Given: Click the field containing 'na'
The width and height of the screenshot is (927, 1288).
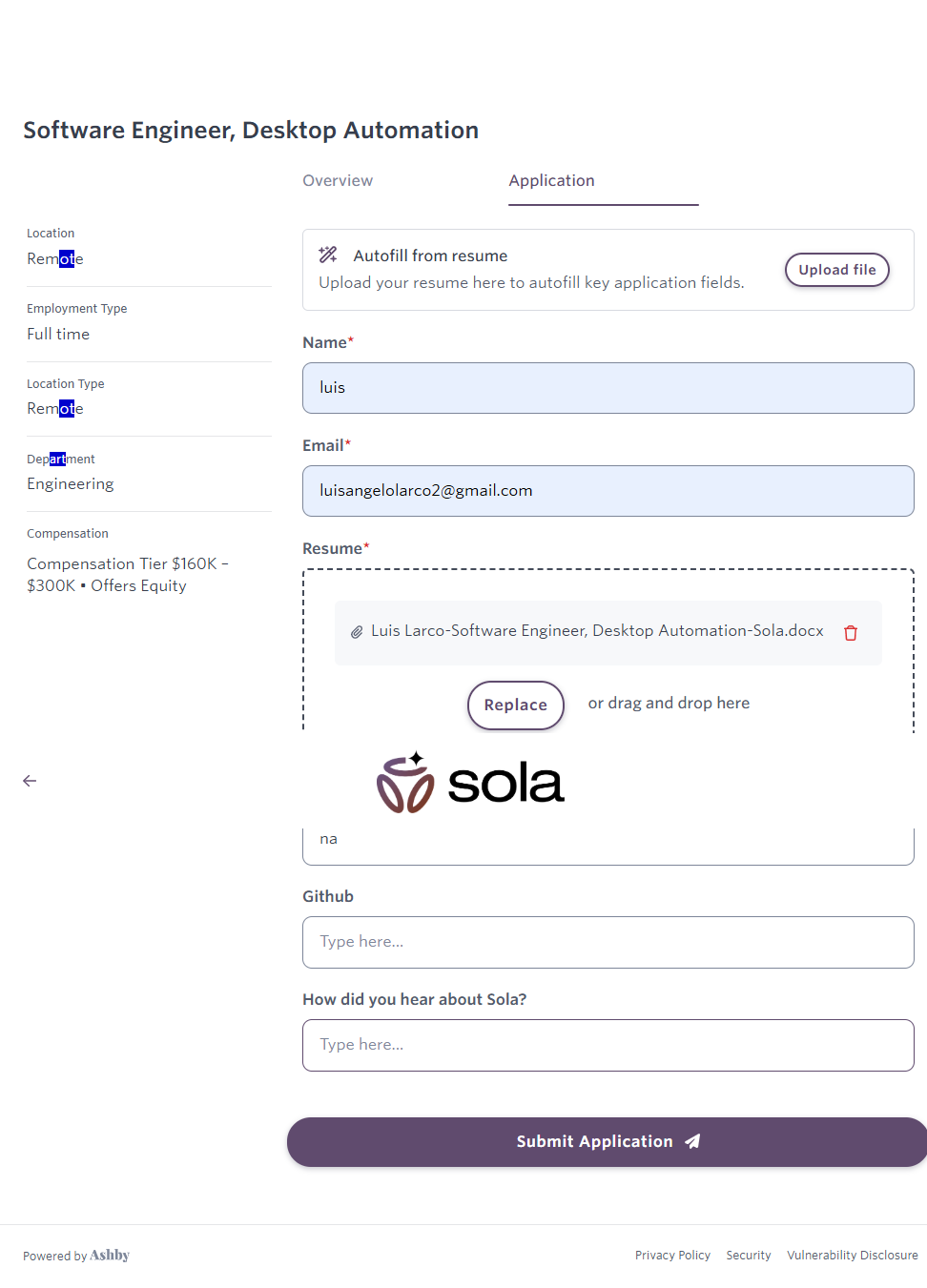Looking at the screenshot, I should 608,843.
